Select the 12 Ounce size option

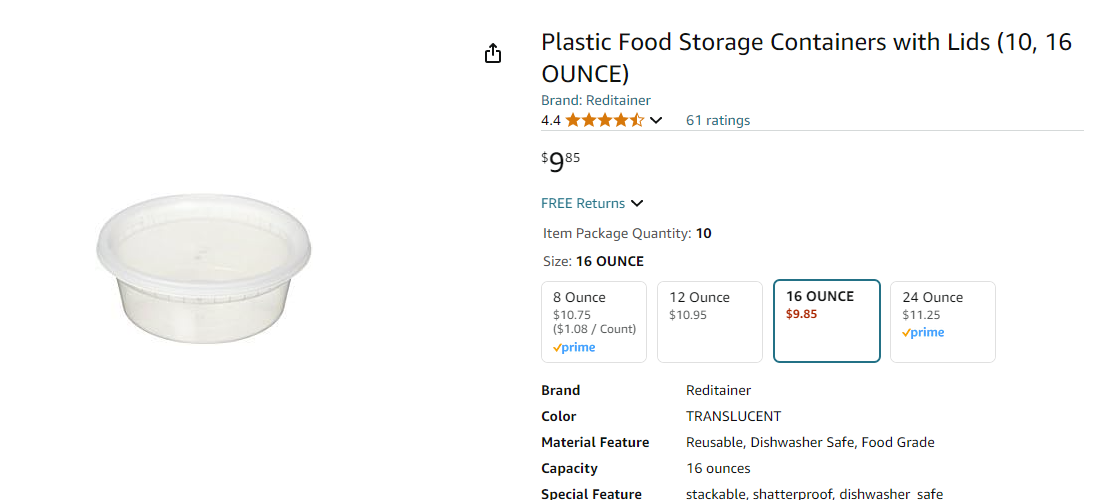(x=710, y=321)
